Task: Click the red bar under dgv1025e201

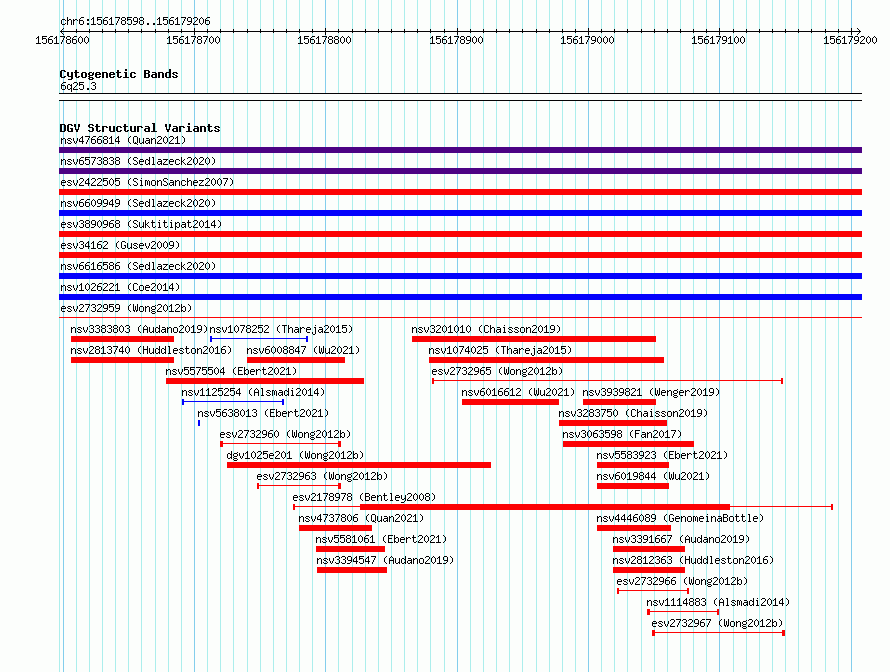Action: [x=359, y=465]
